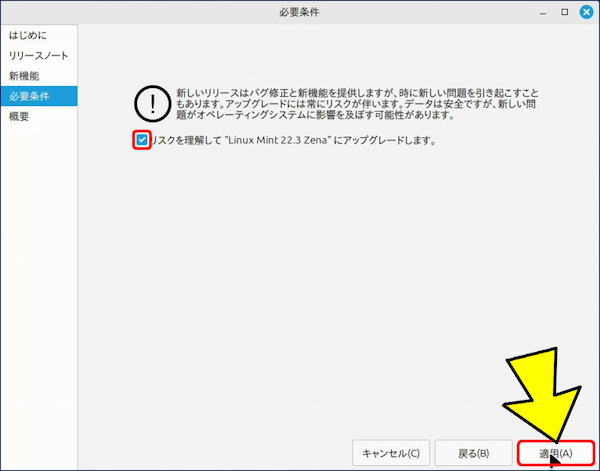Select 新機能 in the sidebar
The image size is (600, 471).
click(x=39, y=76)
